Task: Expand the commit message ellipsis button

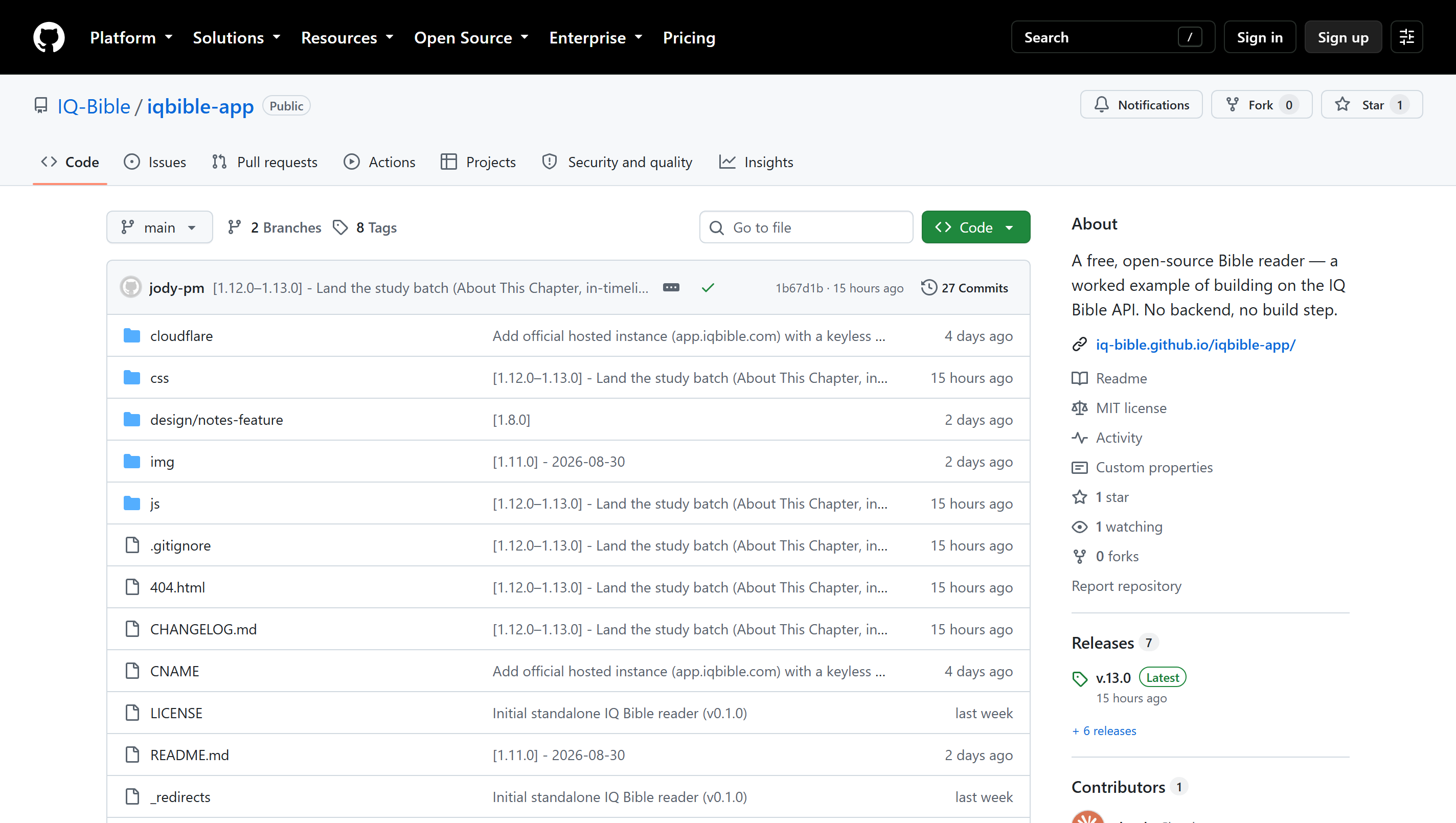Action: [x=671, y=288]
